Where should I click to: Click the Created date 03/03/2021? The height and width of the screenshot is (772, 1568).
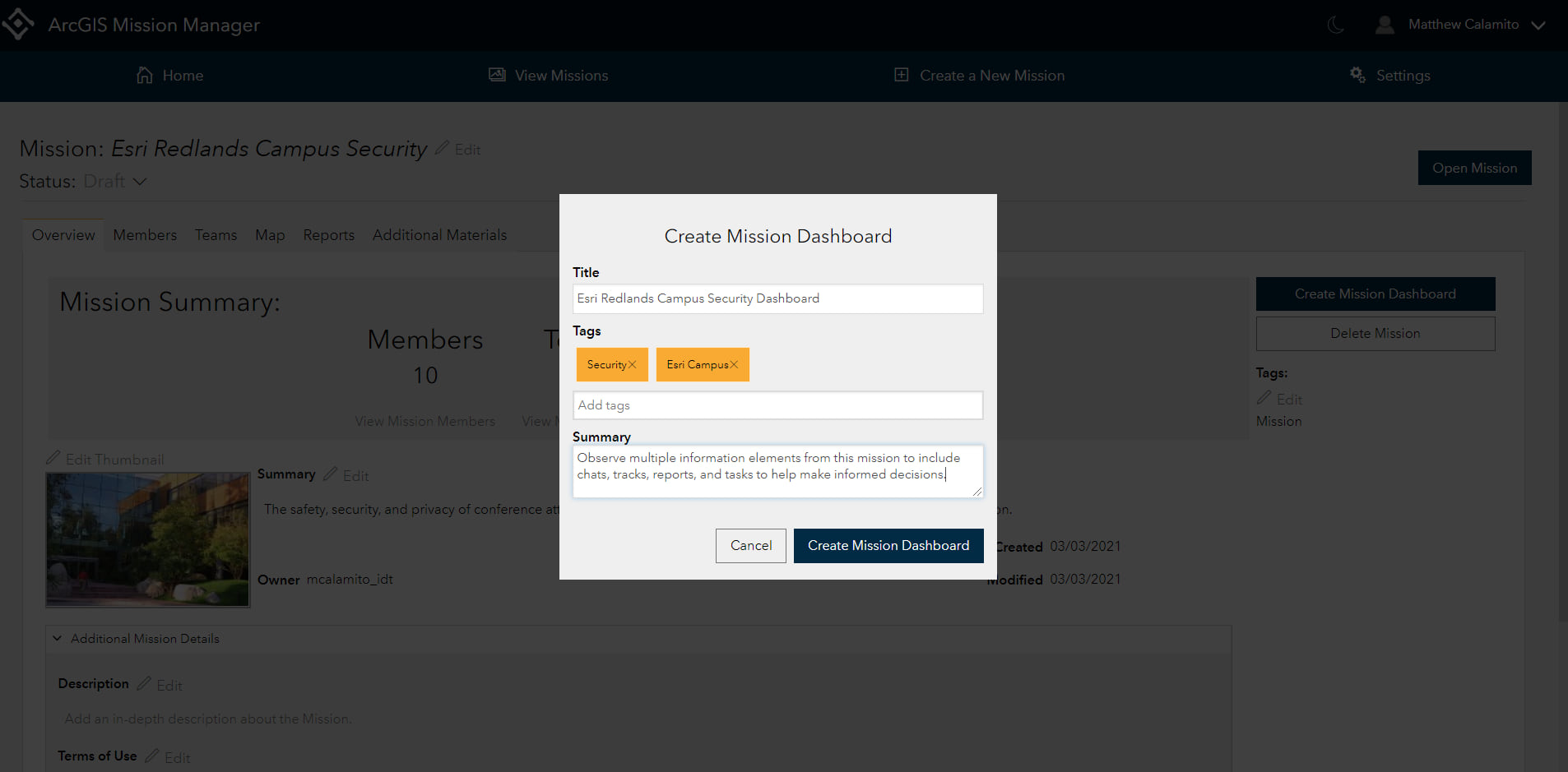coord(1085,547)
